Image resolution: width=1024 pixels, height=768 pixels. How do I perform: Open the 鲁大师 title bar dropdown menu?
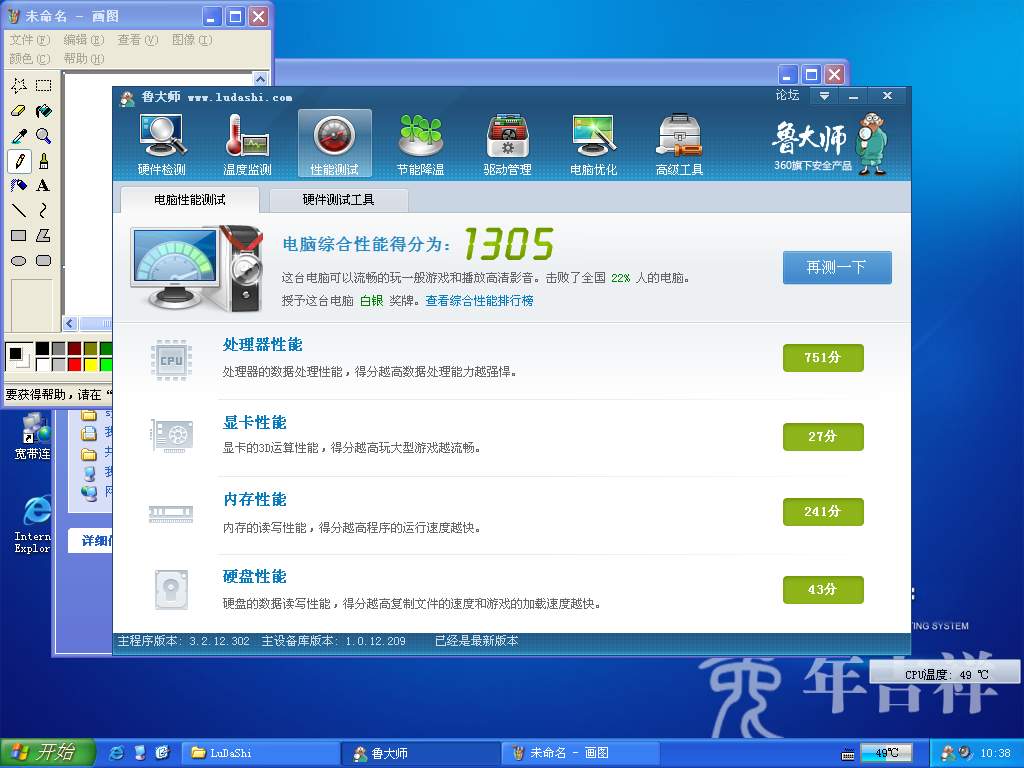tap(824, 96)
